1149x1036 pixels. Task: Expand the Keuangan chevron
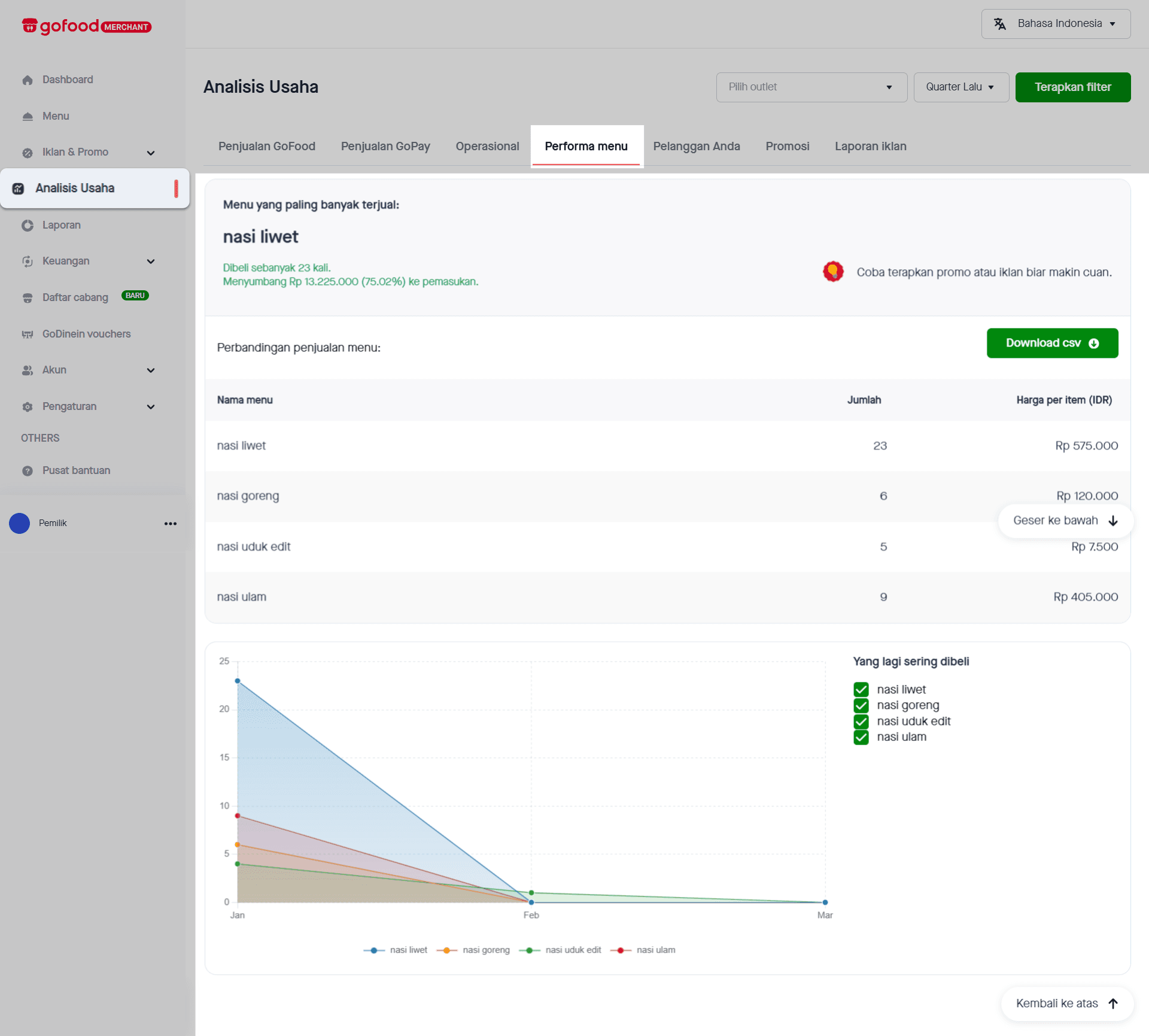point(151,262)
